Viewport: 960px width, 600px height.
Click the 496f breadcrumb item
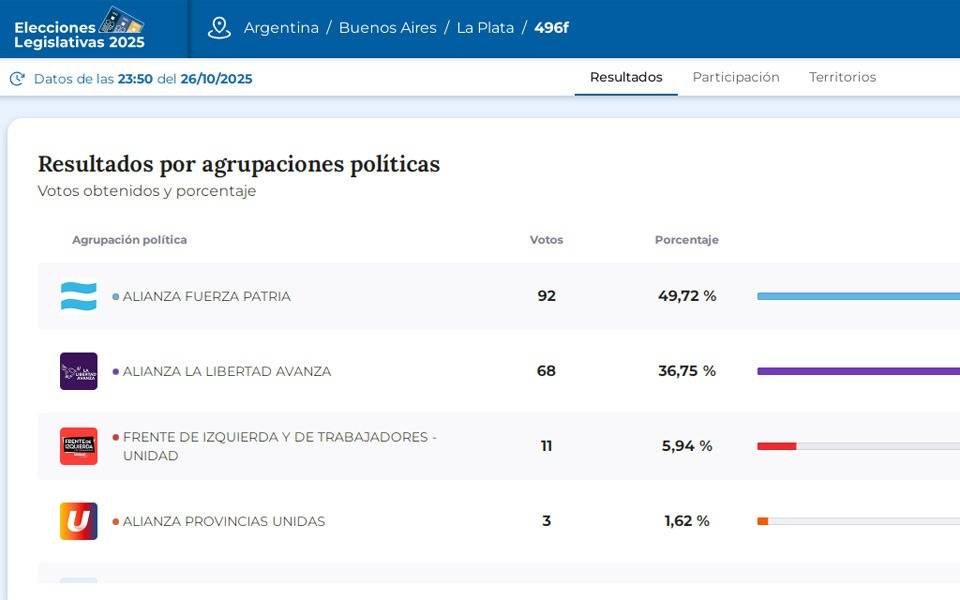[551, 28]
